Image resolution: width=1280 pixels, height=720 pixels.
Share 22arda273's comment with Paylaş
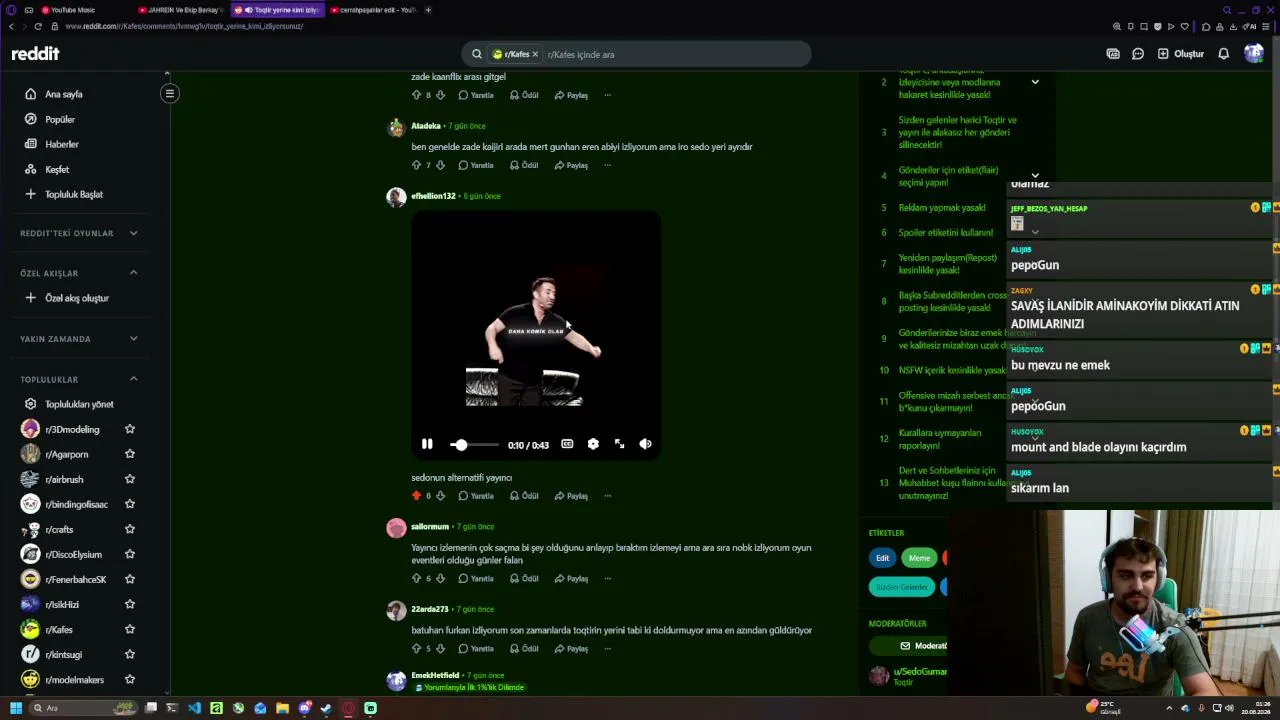571,648
